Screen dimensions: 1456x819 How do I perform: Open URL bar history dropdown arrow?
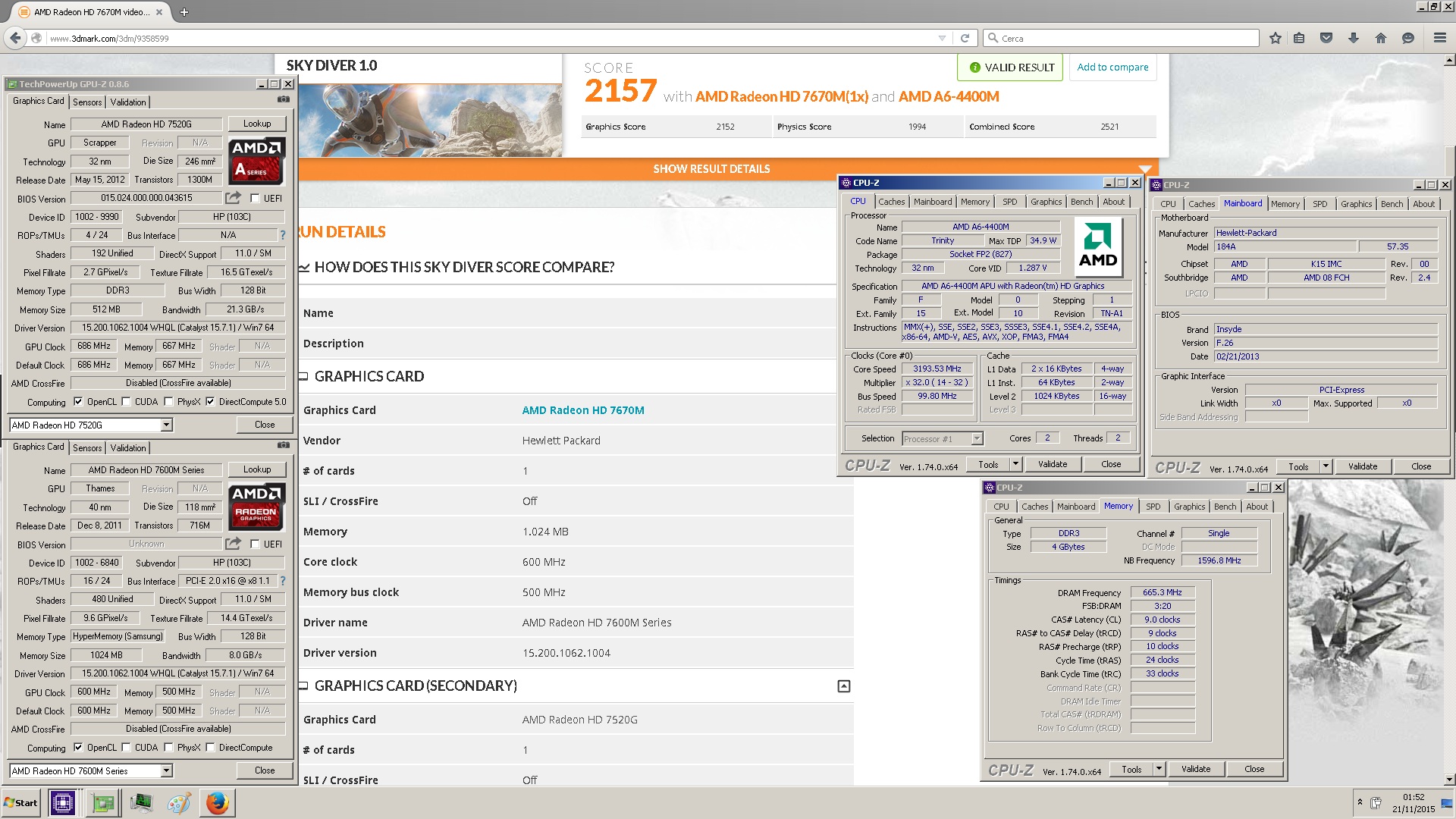(942, 38)
